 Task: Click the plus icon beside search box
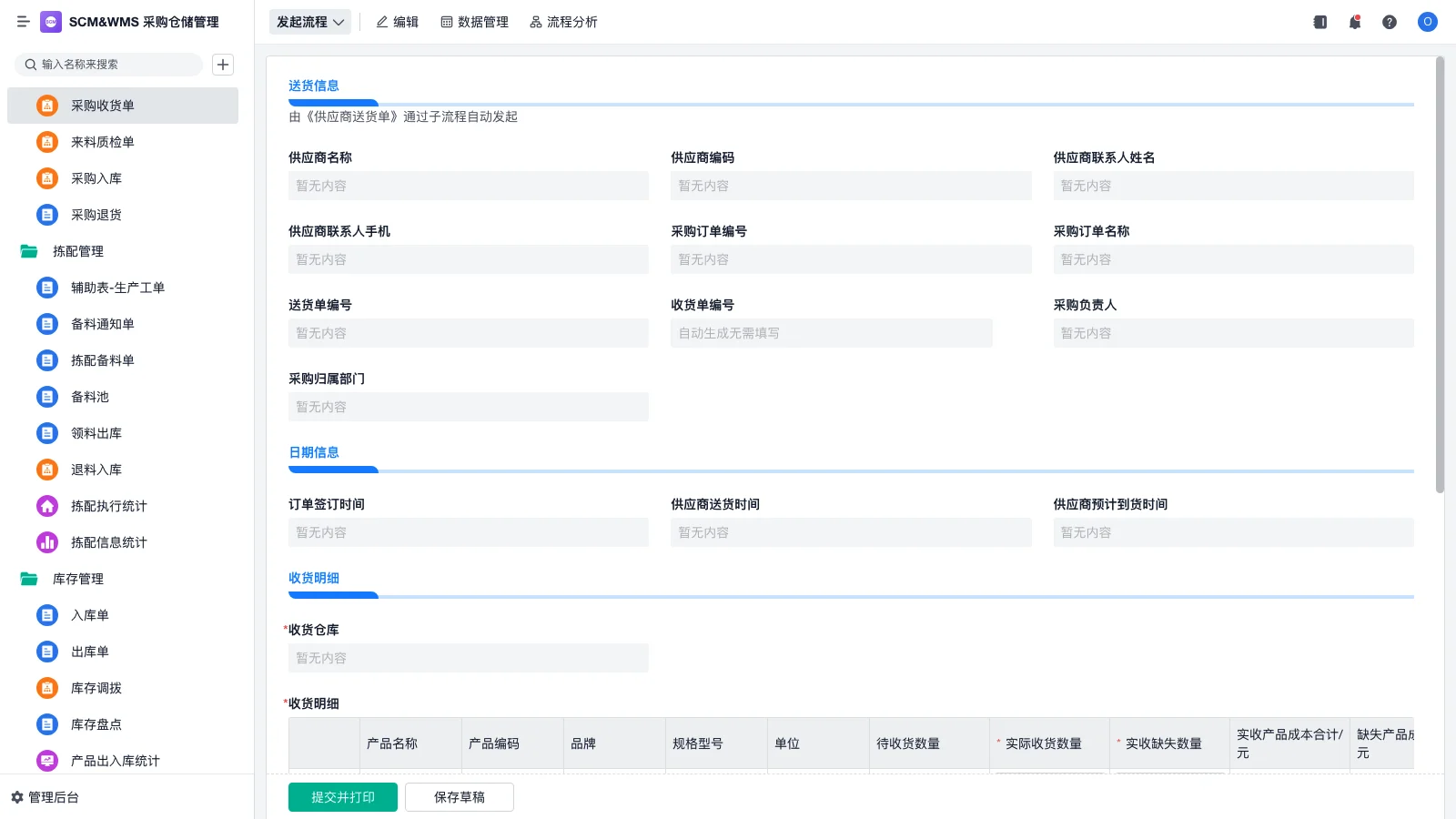pos(223,65)
